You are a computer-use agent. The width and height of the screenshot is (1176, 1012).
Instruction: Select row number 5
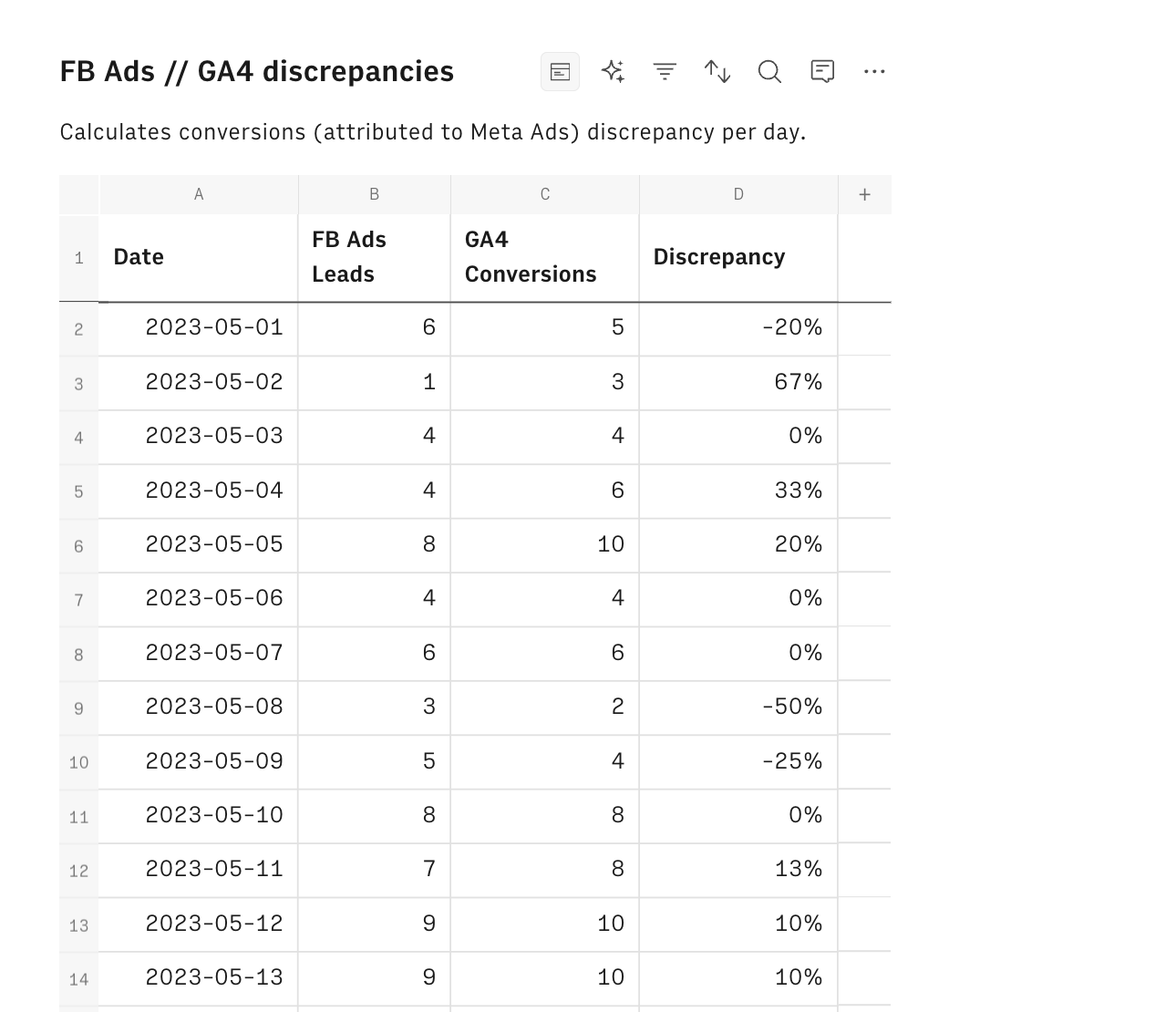(x=79, y=491)
